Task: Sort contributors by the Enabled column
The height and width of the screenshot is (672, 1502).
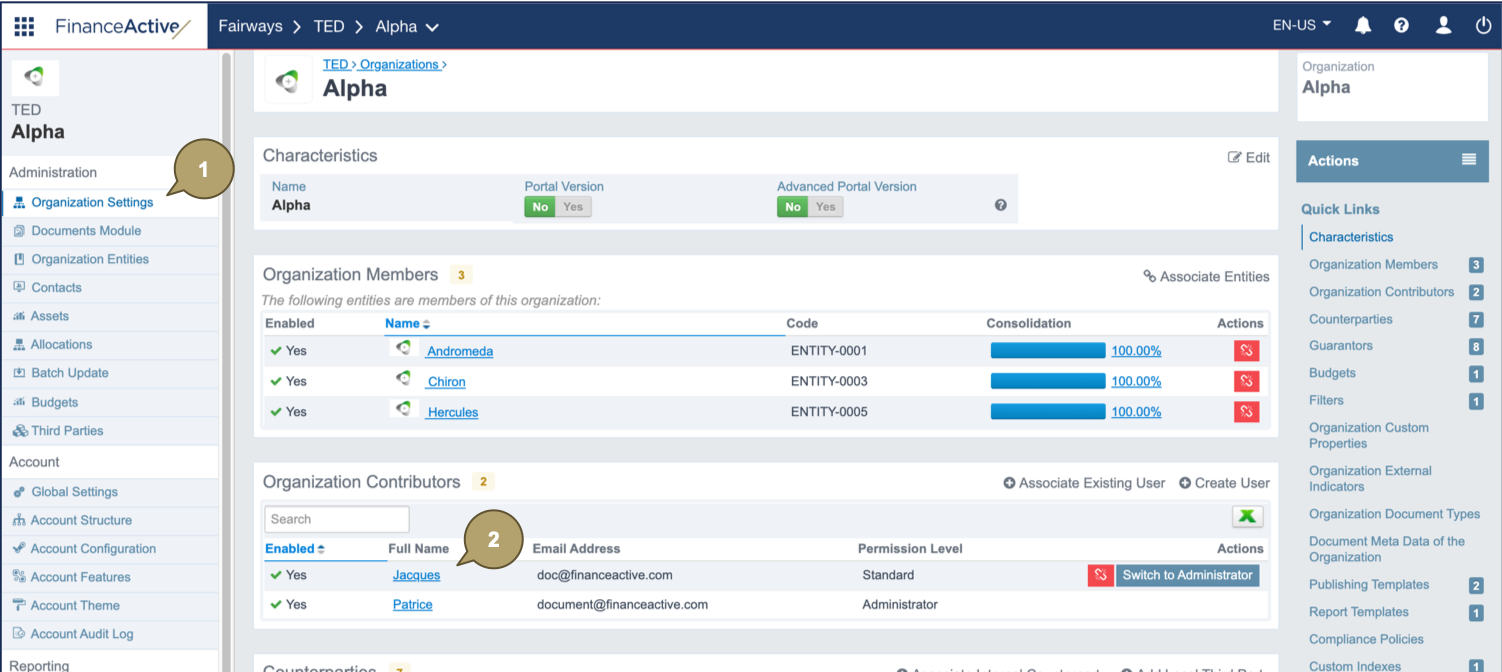Action: click(295, 549)
